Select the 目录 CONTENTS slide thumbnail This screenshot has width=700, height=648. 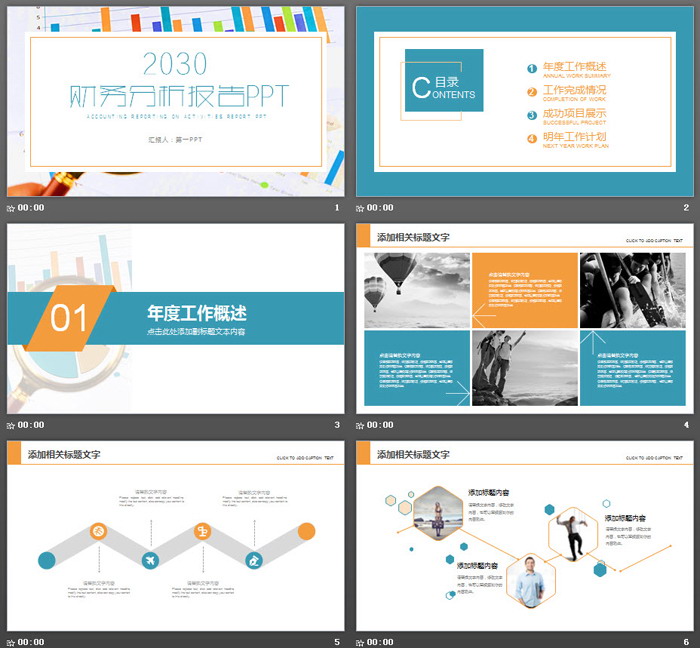click(525, 100)
